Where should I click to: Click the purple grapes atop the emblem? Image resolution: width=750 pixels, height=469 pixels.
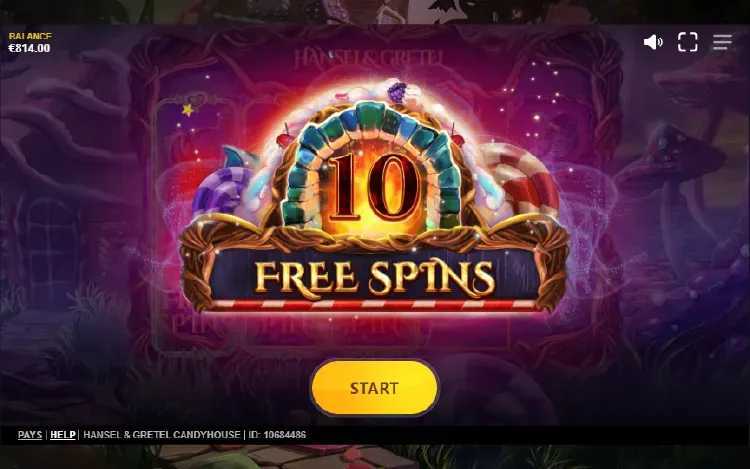coord(397,92)
